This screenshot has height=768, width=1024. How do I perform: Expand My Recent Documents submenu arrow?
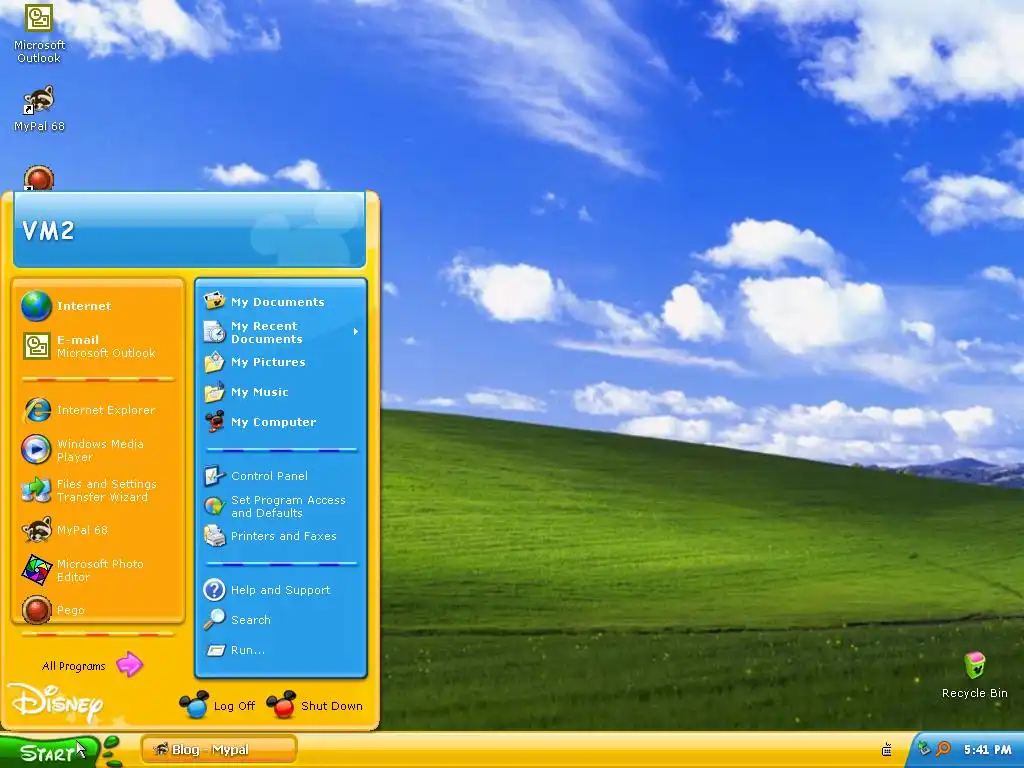pos(356,332)
